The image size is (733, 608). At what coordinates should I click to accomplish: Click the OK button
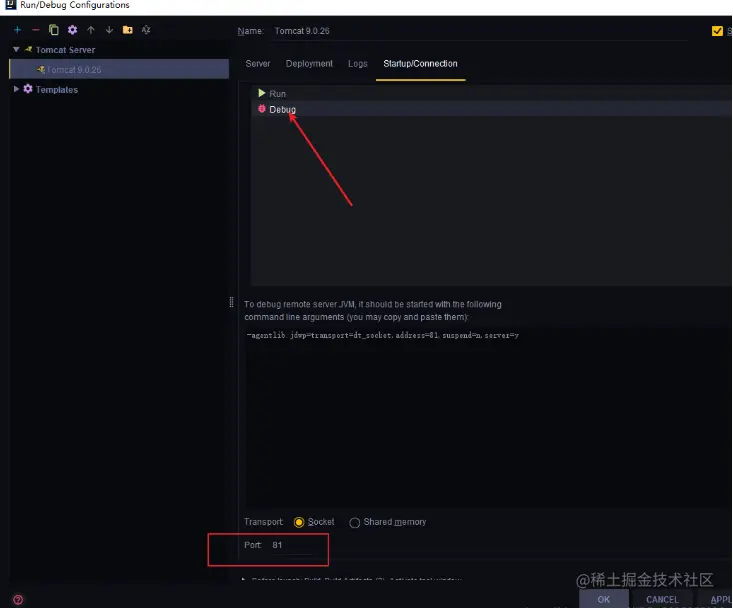click(604, 599)
